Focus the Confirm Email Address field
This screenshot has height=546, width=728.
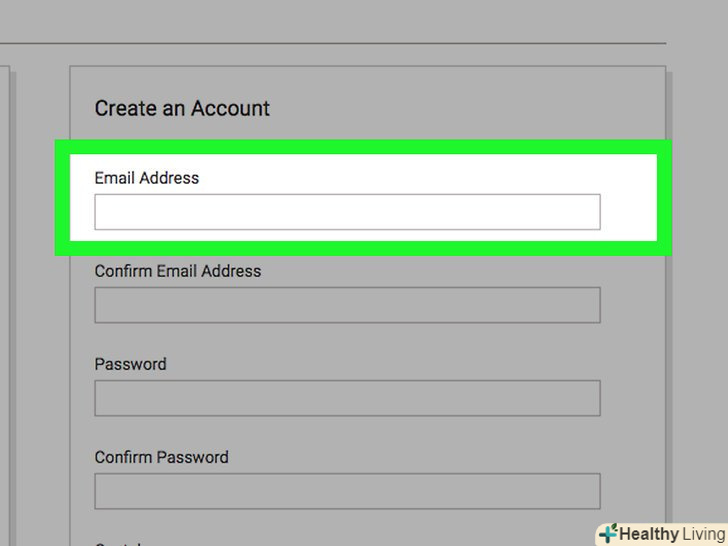click(347, 305)
